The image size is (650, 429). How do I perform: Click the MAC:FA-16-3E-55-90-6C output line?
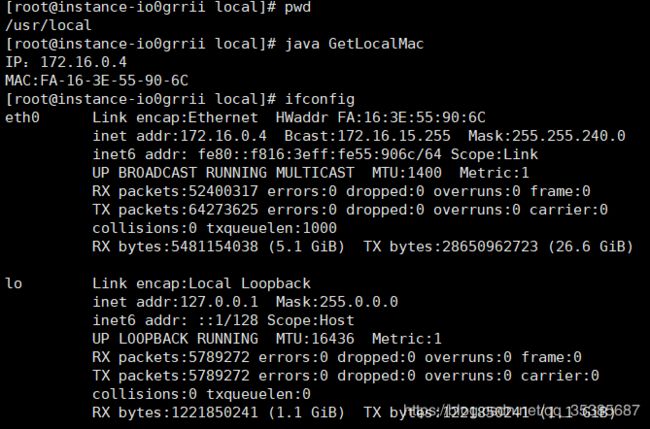point(97,80)
